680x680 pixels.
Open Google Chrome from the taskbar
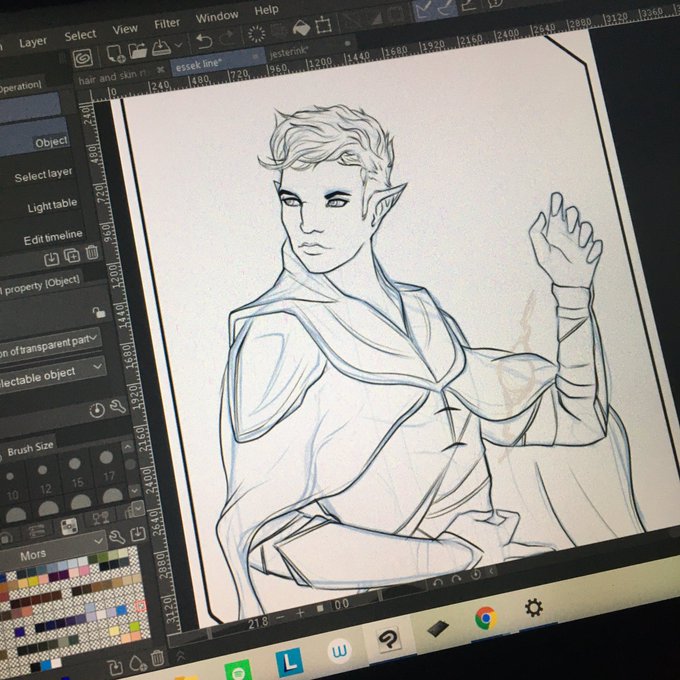[486, 618]
